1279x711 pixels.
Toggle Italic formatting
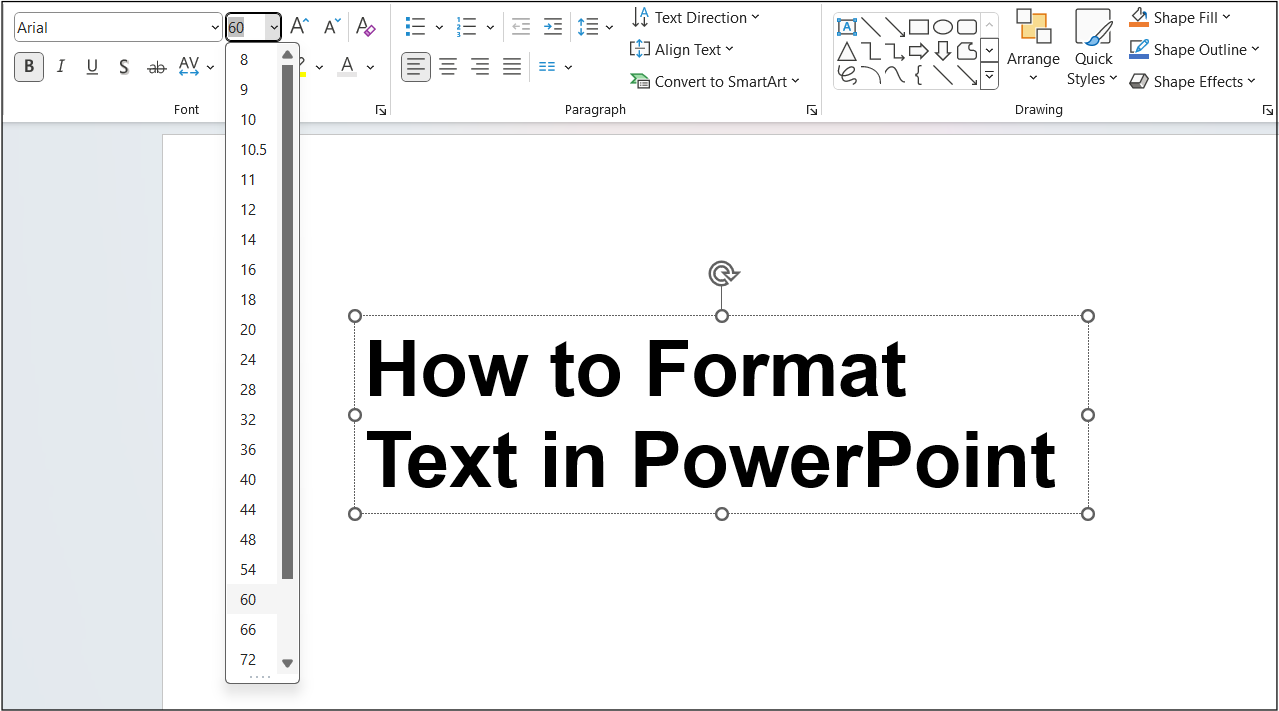point(61,67)
